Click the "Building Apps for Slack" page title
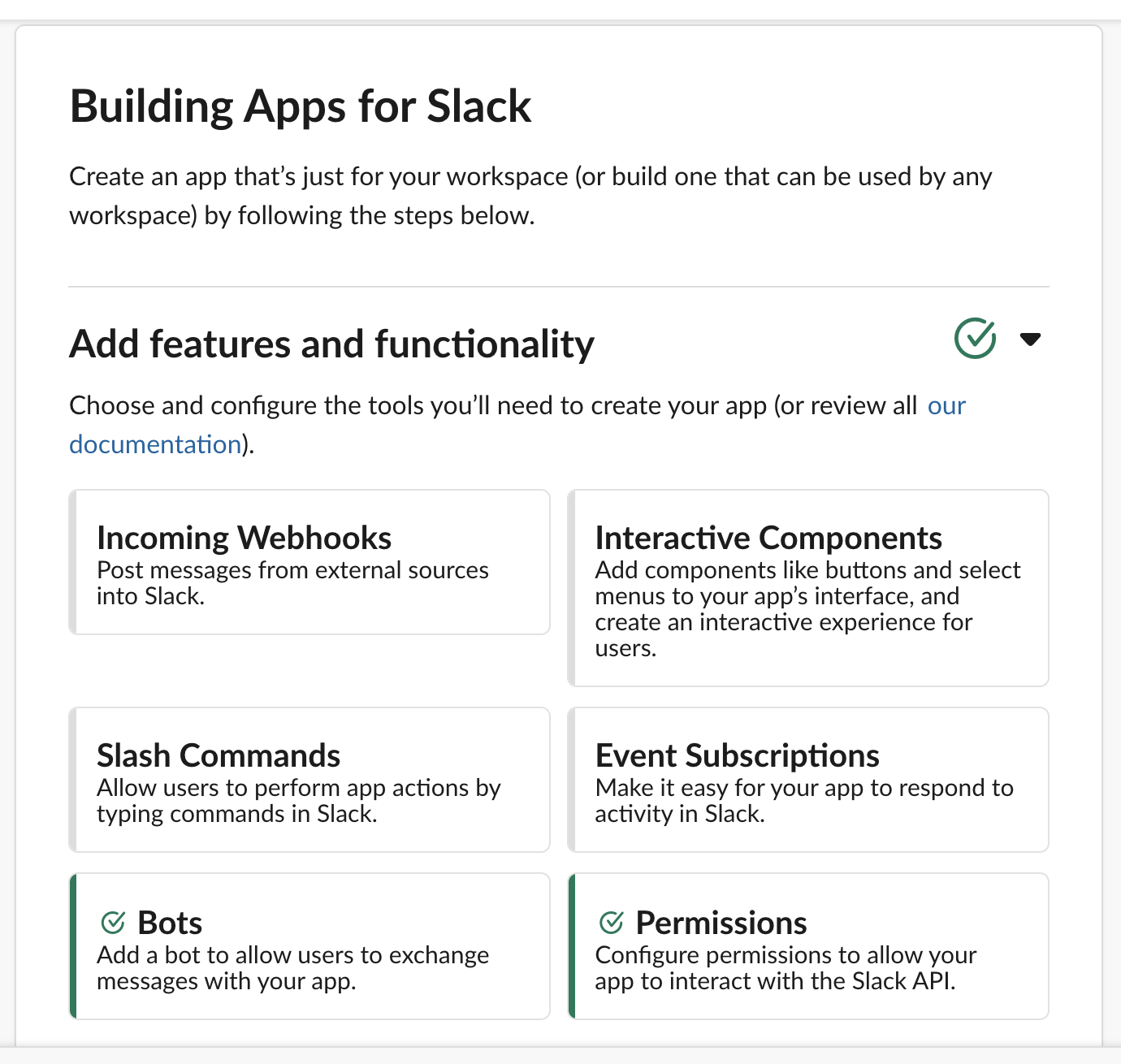 pos(301,106)
